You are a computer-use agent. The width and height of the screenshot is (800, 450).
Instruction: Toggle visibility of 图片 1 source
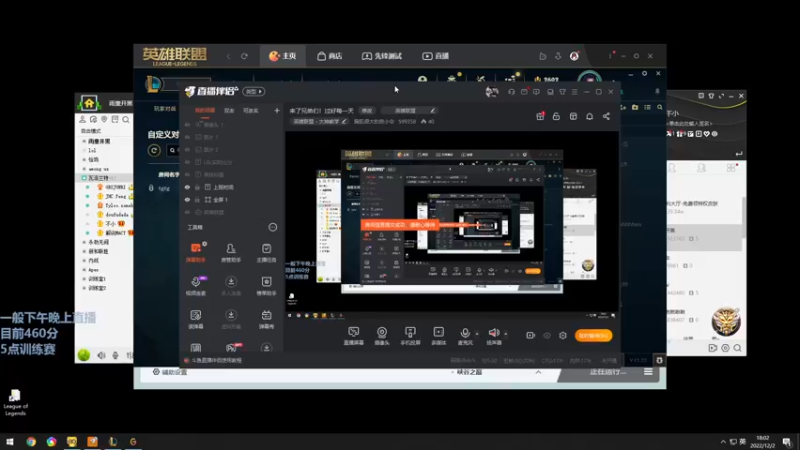tap(188, 137)
